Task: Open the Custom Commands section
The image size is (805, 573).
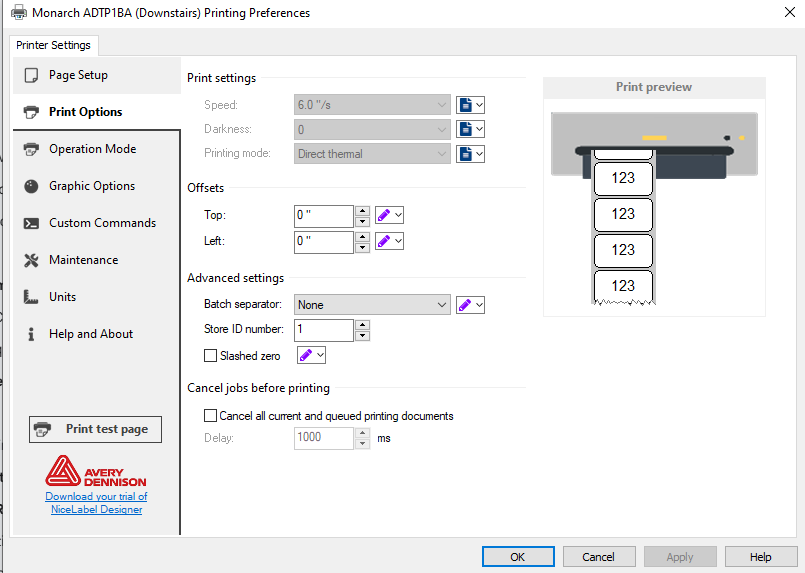Action: tap(102, 223)
